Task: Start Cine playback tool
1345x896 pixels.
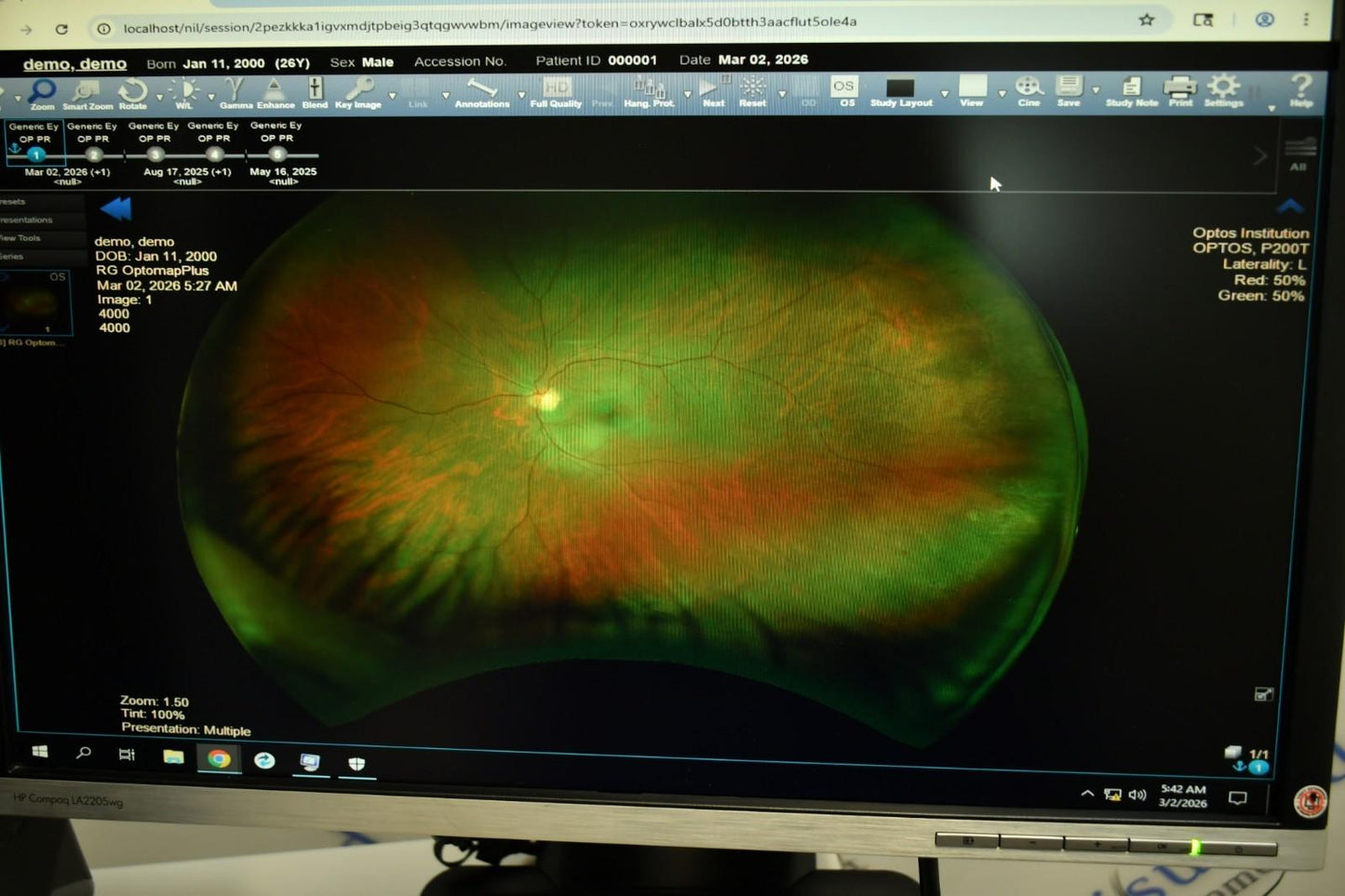Action: (1029, 92)
